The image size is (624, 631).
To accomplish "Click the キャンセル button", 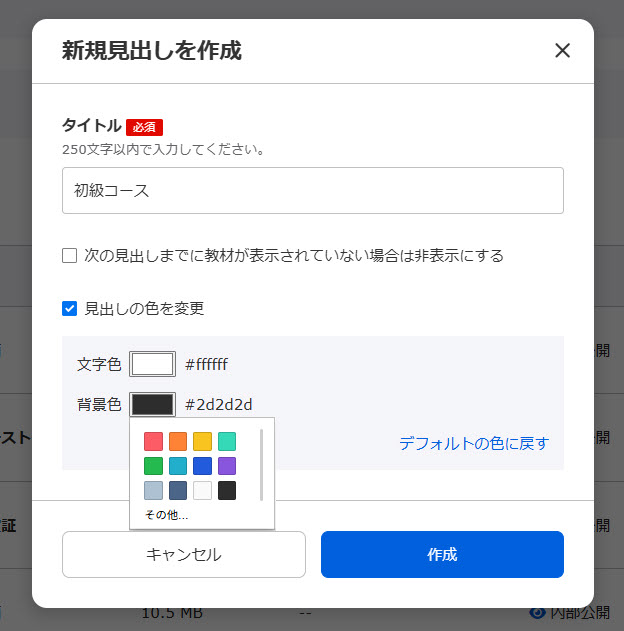I will coord(184,555).
